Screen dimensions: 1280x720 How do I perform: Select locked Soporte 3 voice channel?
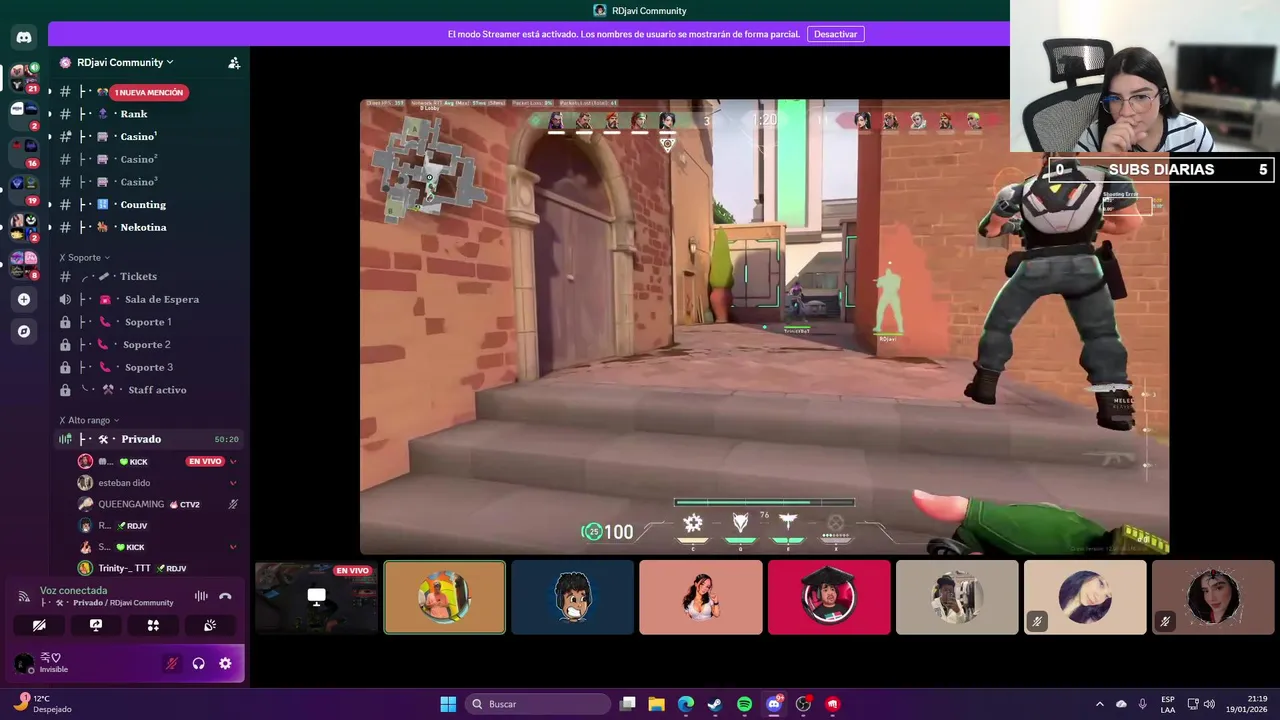(x=147, y=367)
